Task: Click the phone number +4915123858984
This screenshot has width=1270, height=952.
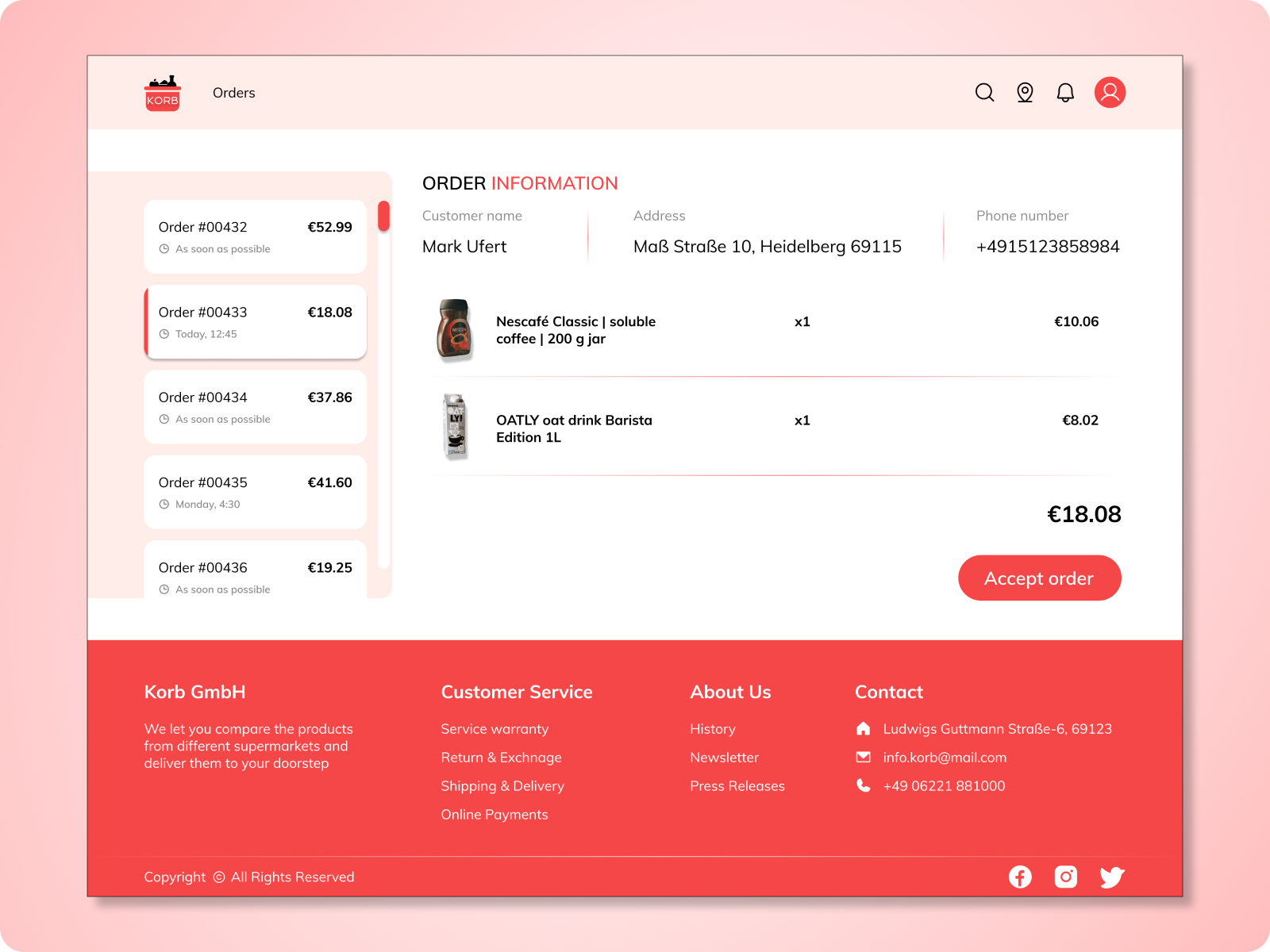Action: pos(1048,247)
